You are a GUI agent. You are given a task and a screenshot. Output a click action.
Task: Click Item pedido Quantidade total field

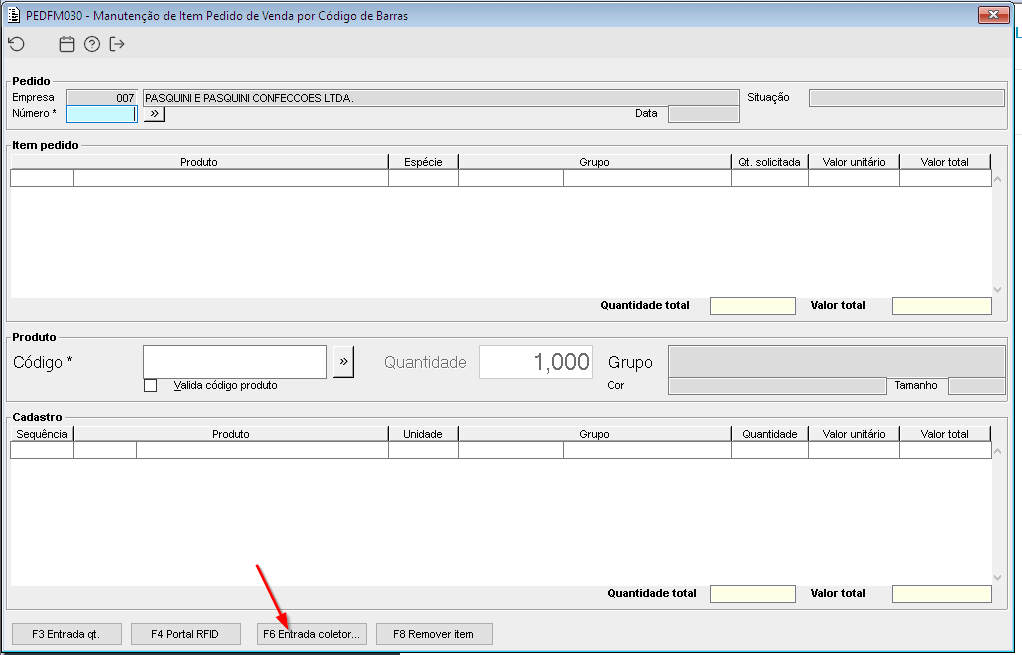[x=753, y=306]
